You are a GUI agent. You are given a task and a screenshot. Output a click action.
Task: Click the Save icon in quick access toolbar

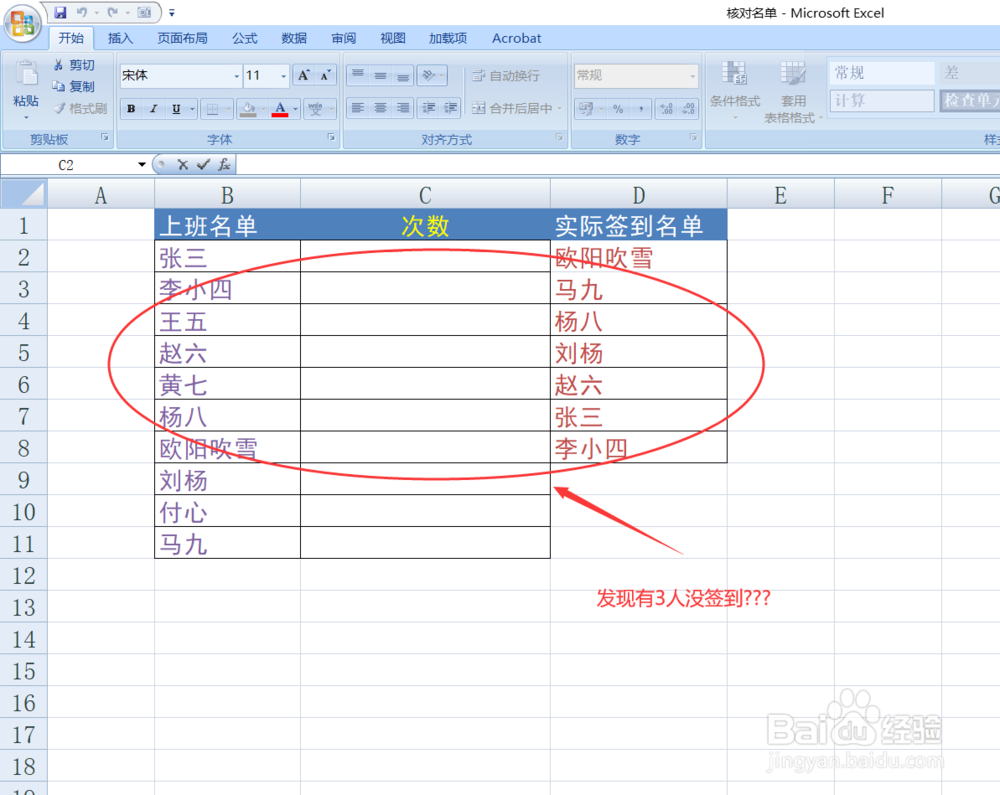pyautogui.click(x=60, y=12)
